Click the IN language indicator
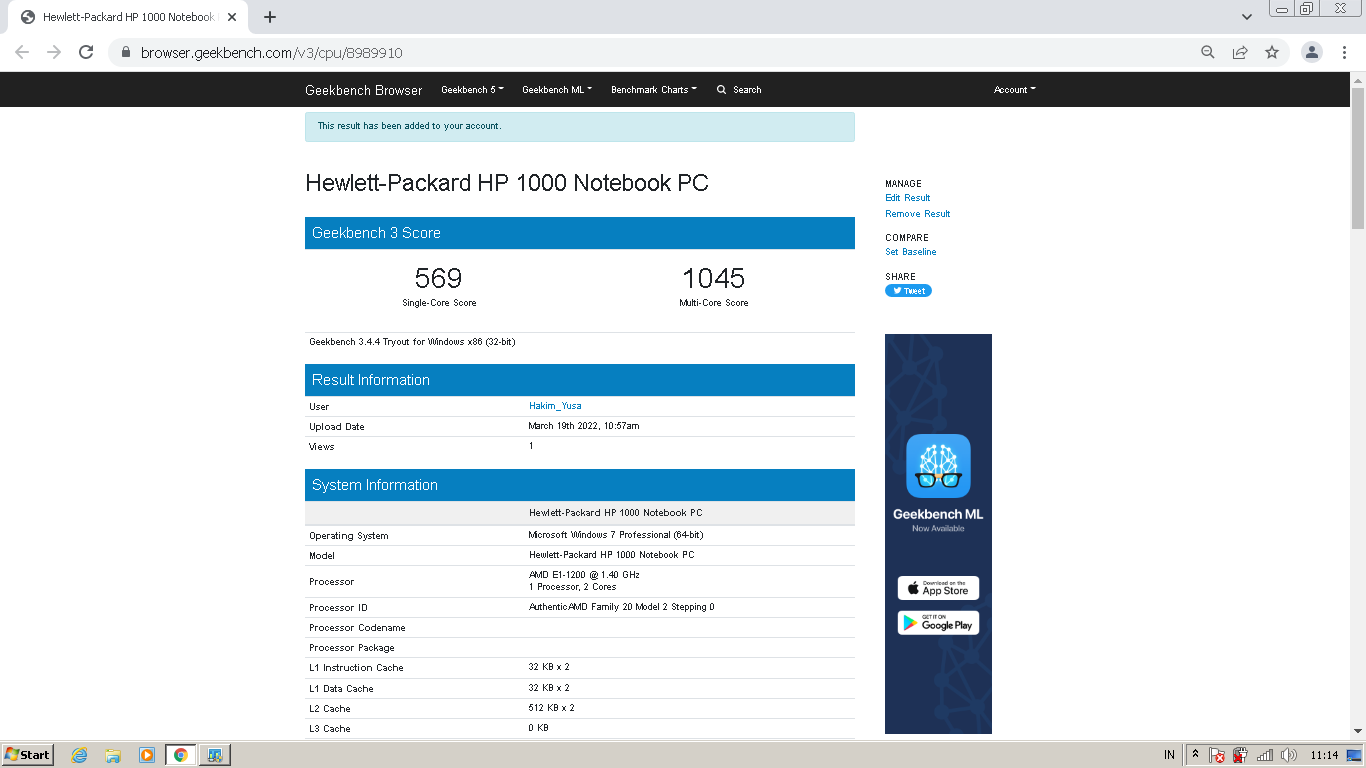The height and width of the screenshot is (768, 1366). point(1169,755)
